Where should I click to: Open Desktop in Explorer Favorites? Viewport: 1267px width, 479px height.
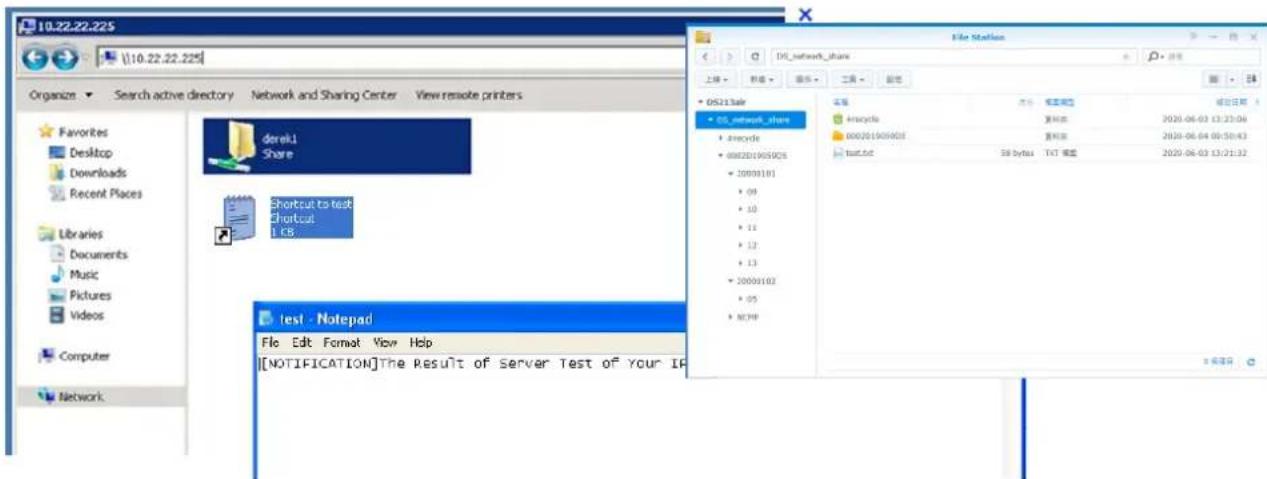point(79,152)
